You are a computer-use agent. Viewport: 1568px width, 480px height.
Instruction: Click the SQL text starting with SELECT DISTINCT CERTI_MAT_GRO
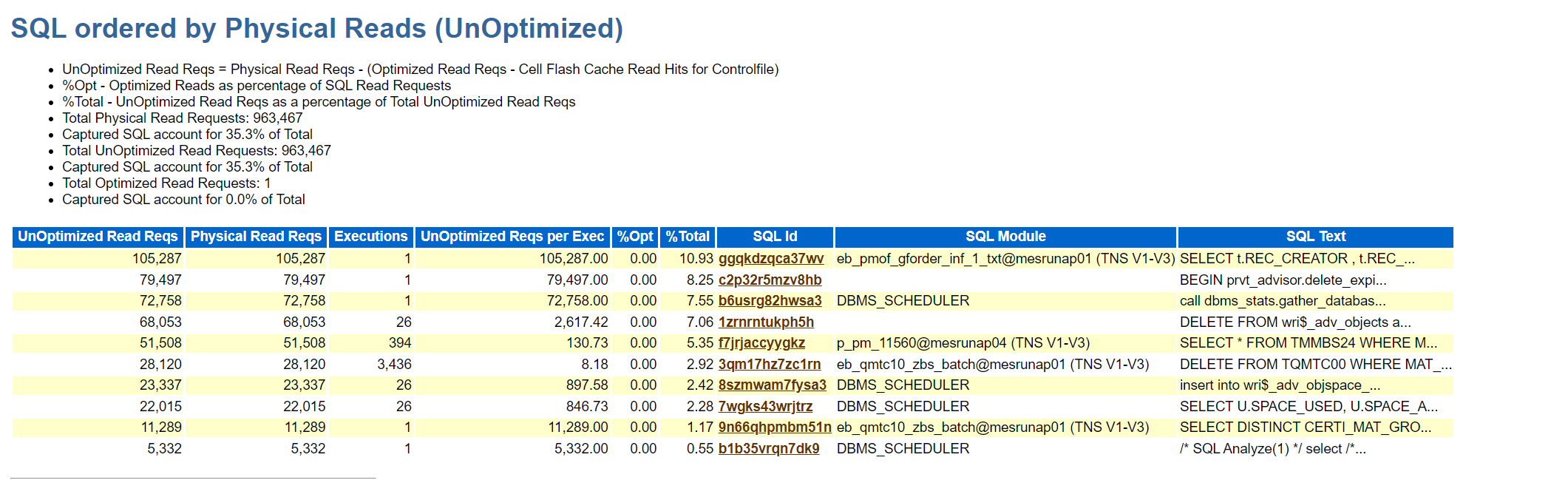click(x=1305, y=427)
